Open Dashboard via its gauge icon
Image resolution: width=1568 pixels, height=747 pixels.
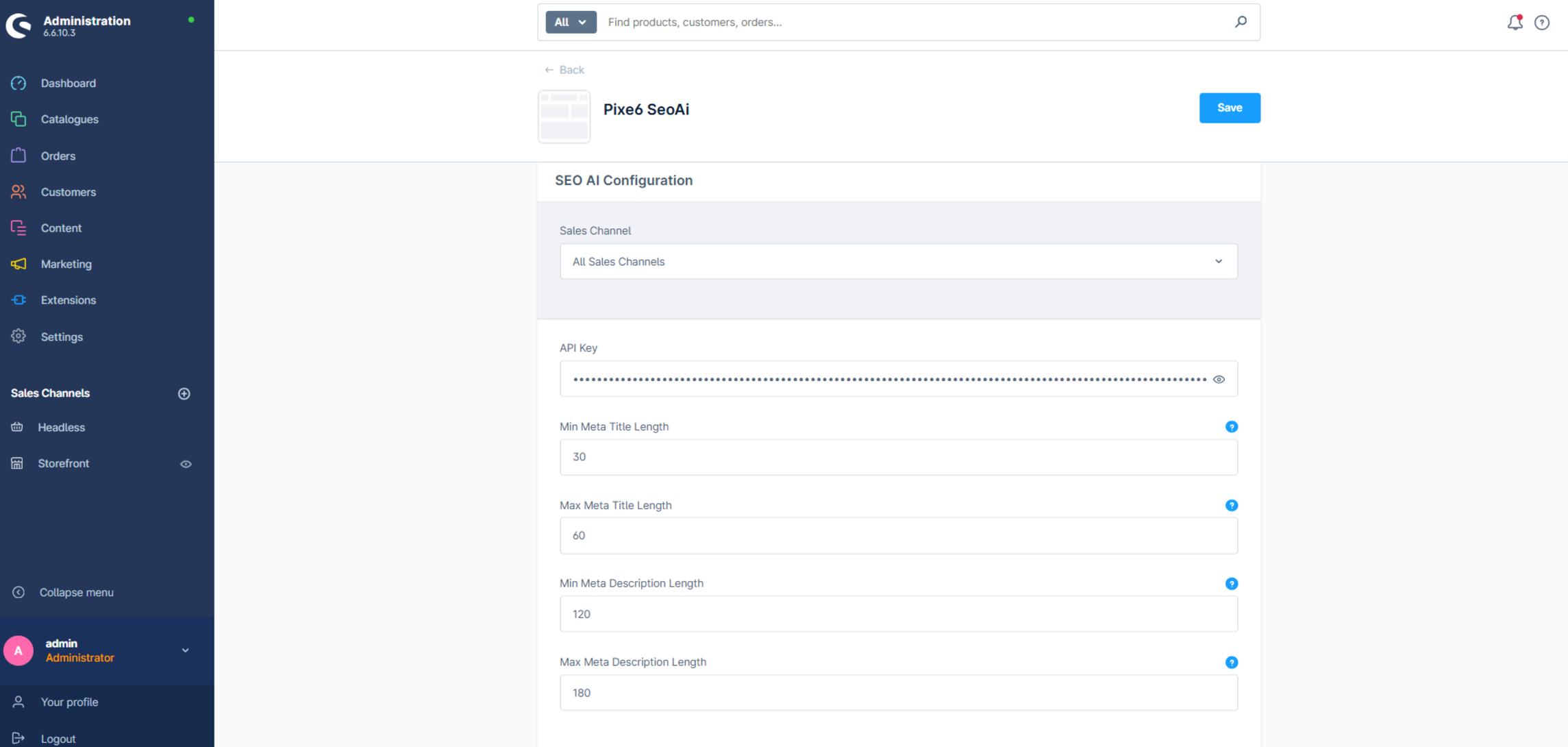pos(18,83)
